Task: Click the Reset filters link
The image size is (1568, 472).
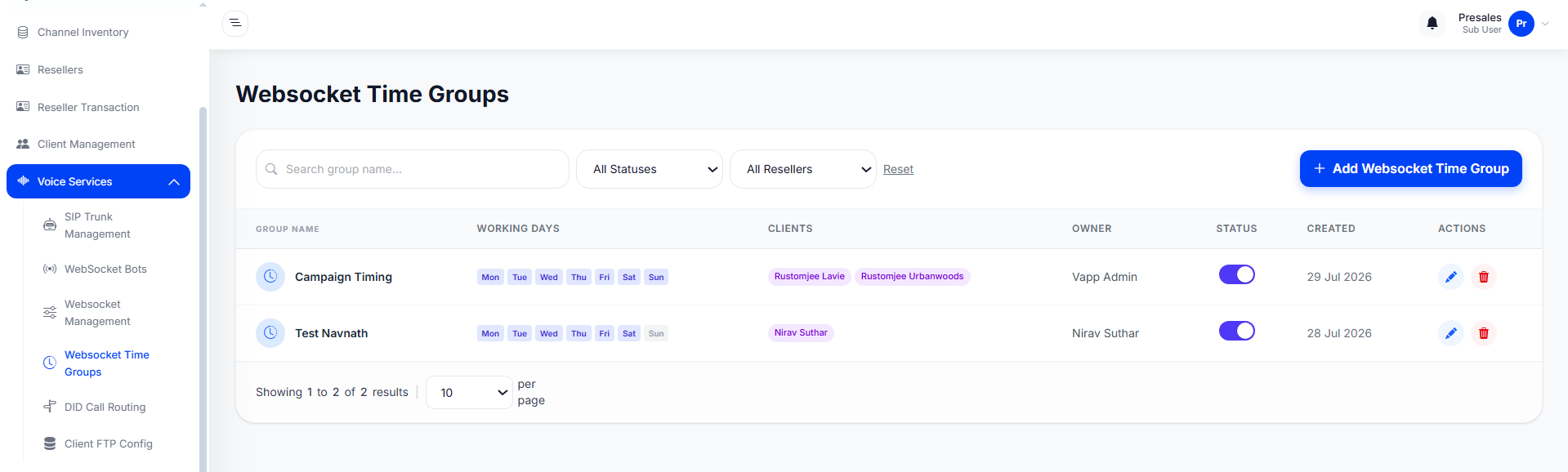Action: tap(898, 169)
